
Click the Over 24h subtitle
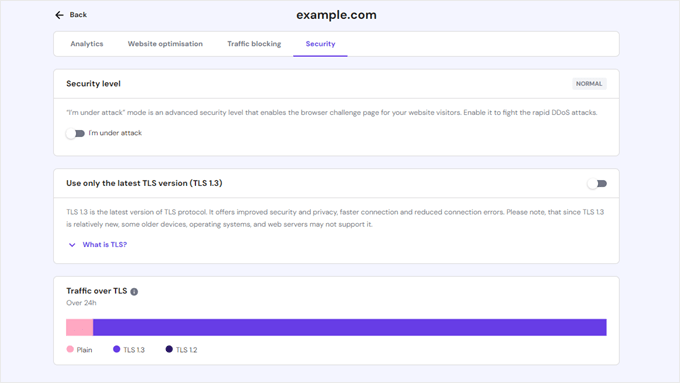(x=81, y=303)
